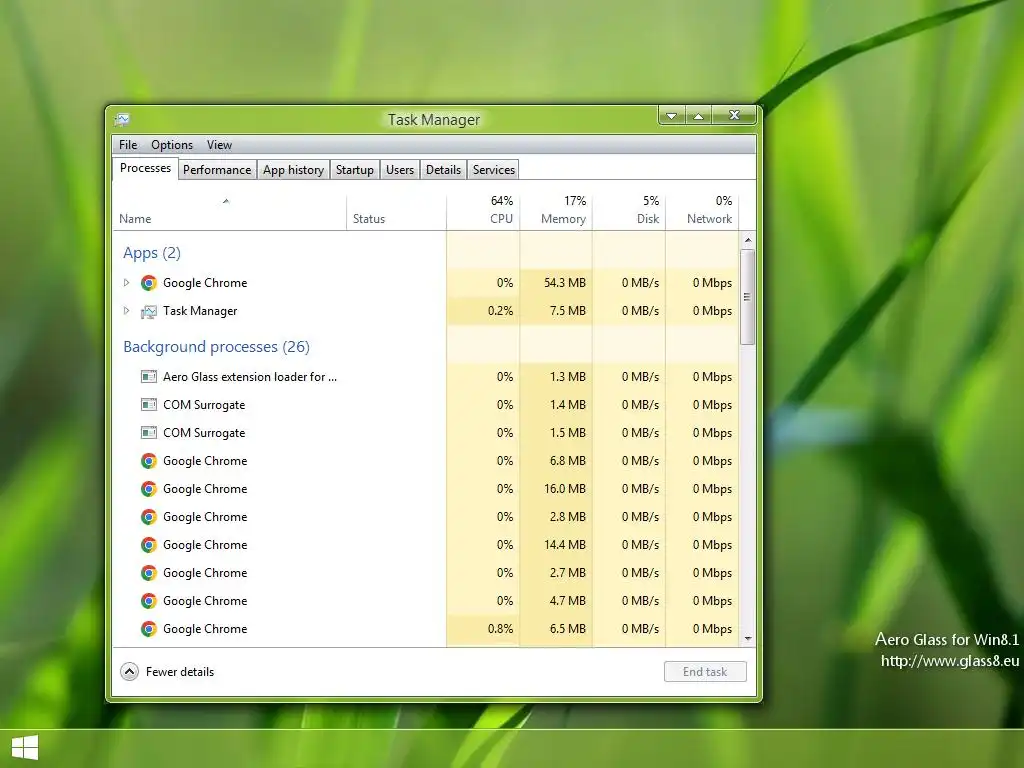Select Google Chrome process using 6.8 MB

pos(425,461)
